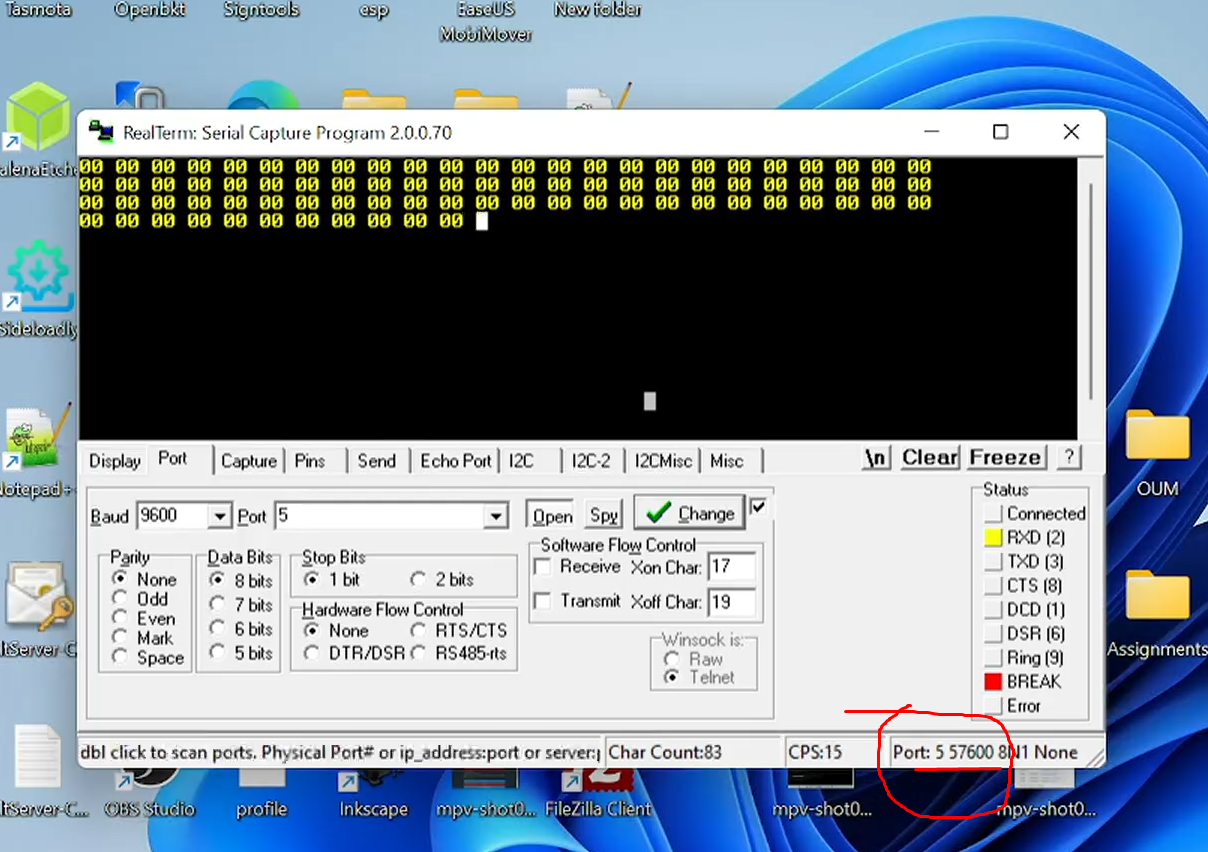Select 1 bit stop bits option
Screen dimensions: 1208x852
coord(311,579)
